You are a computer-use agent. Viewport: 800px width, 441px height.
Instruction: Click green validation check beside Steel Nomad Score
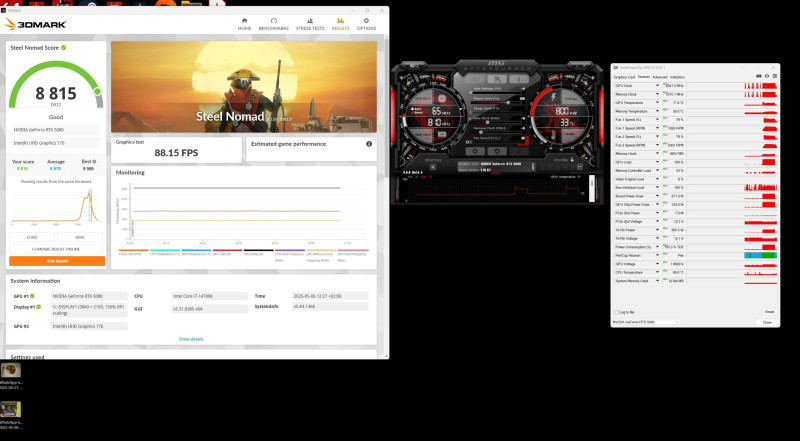[x=64, y=47]
